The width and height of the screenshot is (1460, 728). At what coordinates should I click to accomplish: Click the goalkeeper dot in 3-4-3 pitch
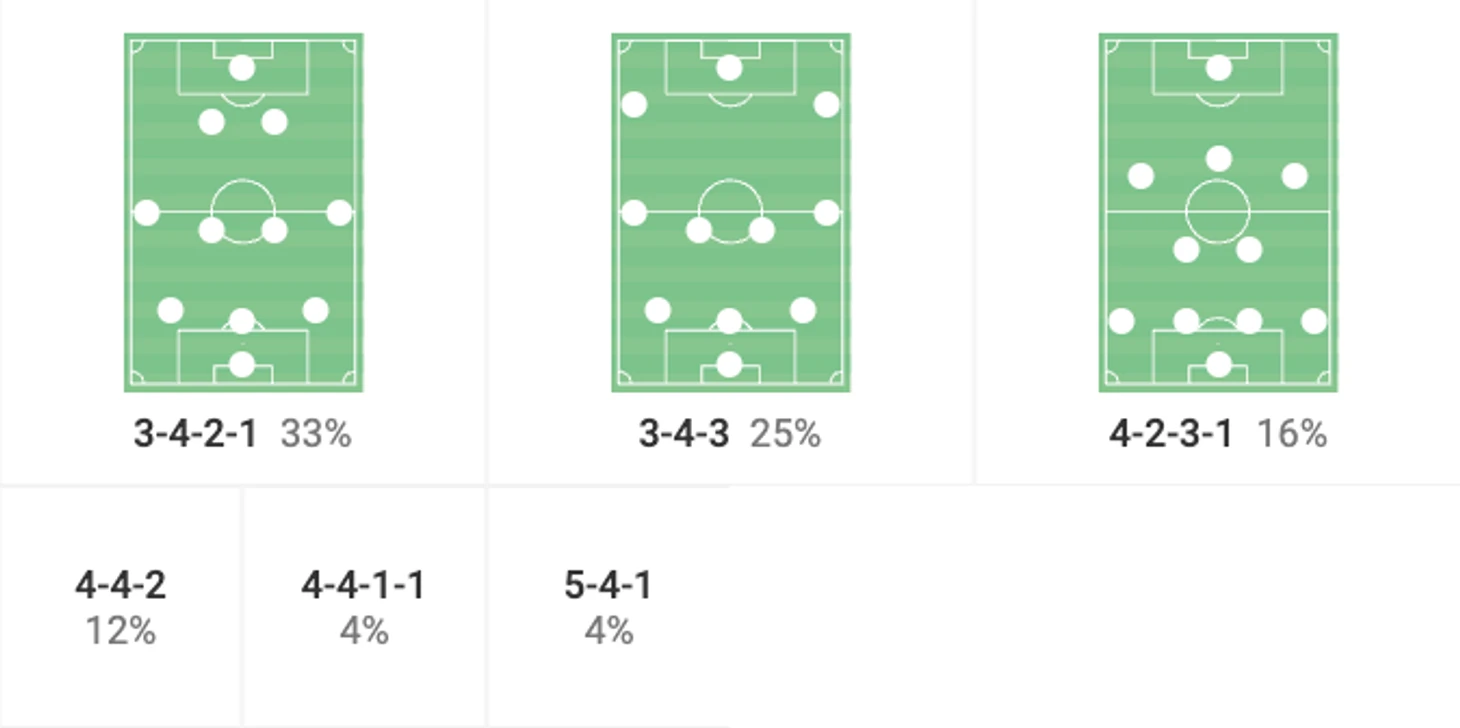click(730, 364)
